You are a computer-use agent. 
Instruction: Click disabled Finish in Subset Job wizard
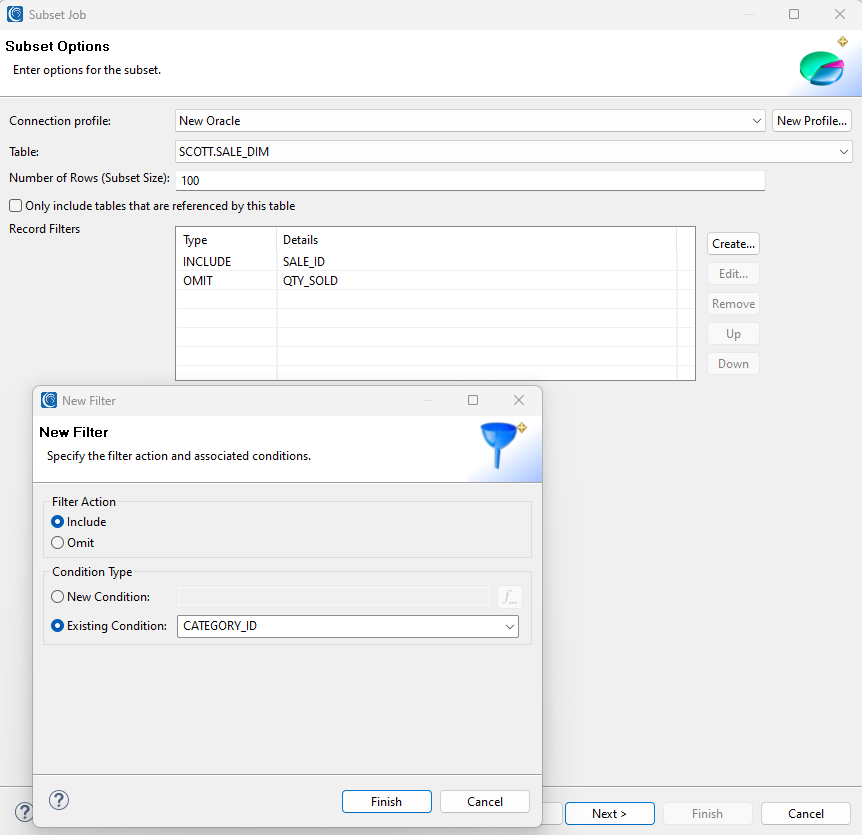coord(708,814)
